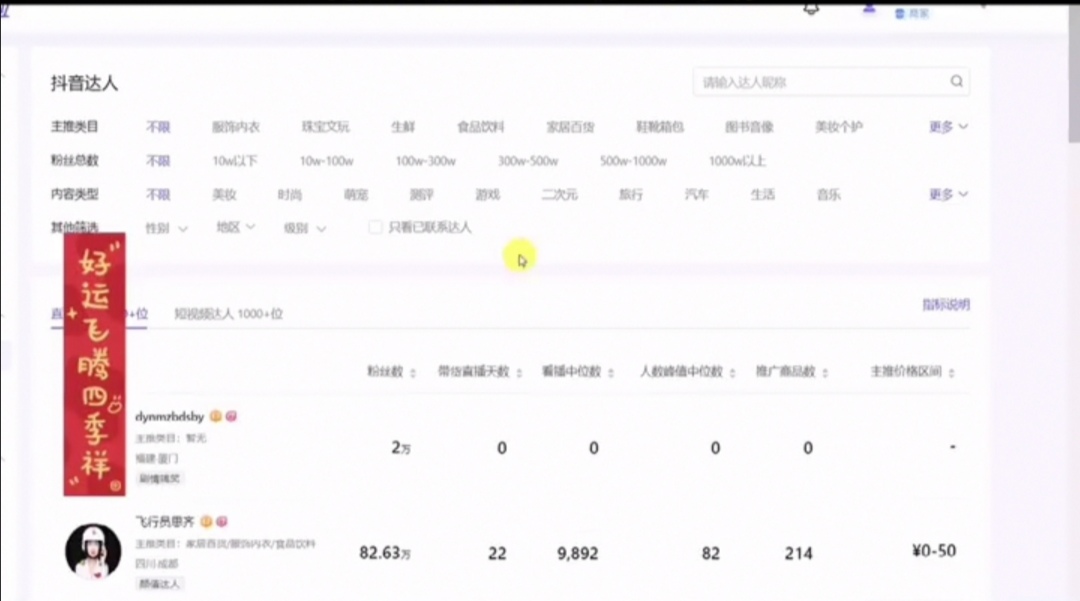The width and height of the screenshot is (1080, 601).
Task: Sort by 推广商品数 column arrows
Action: [x=825, y=372]
